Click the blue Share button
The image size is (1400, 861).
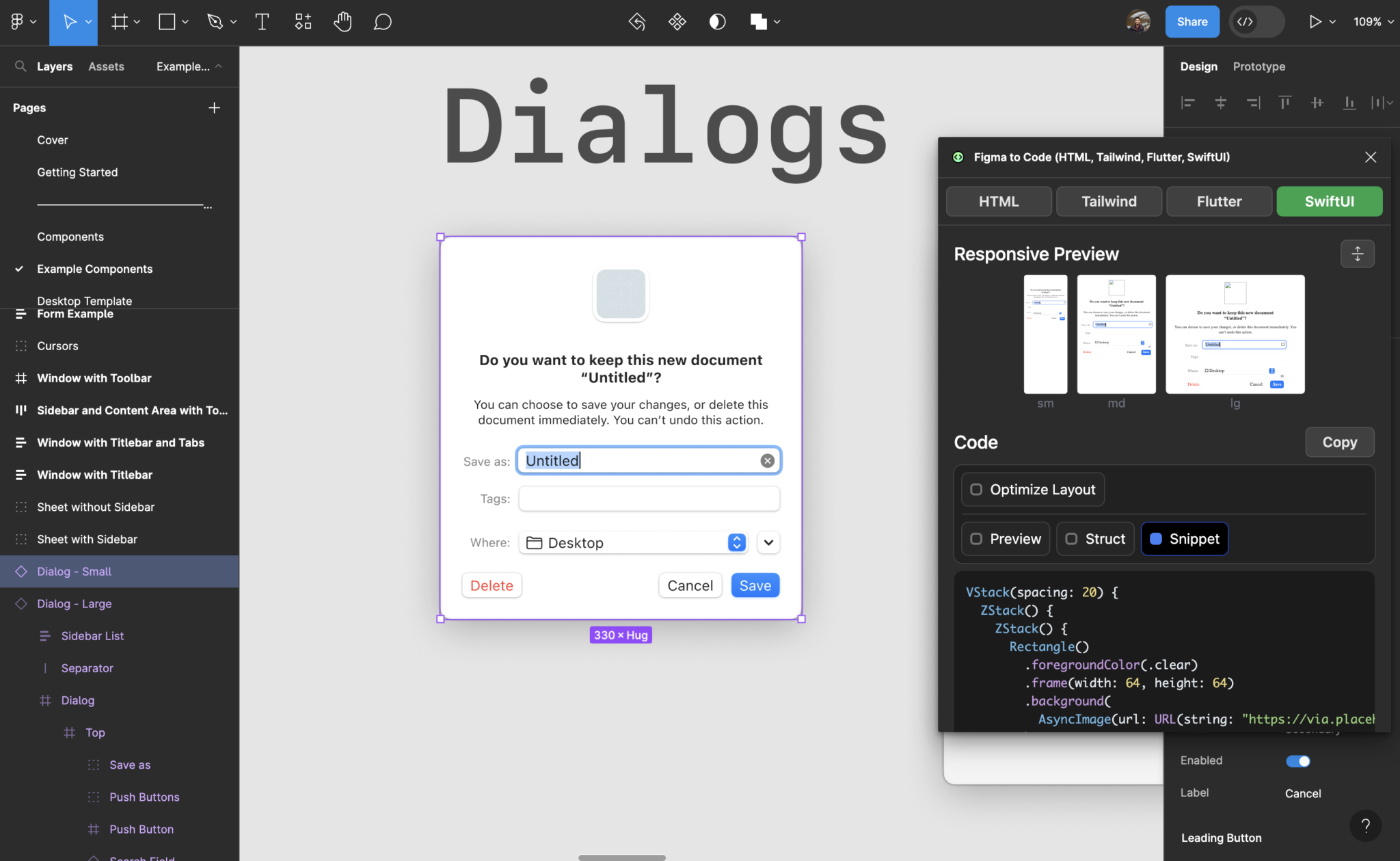[x=1192, y=22]
